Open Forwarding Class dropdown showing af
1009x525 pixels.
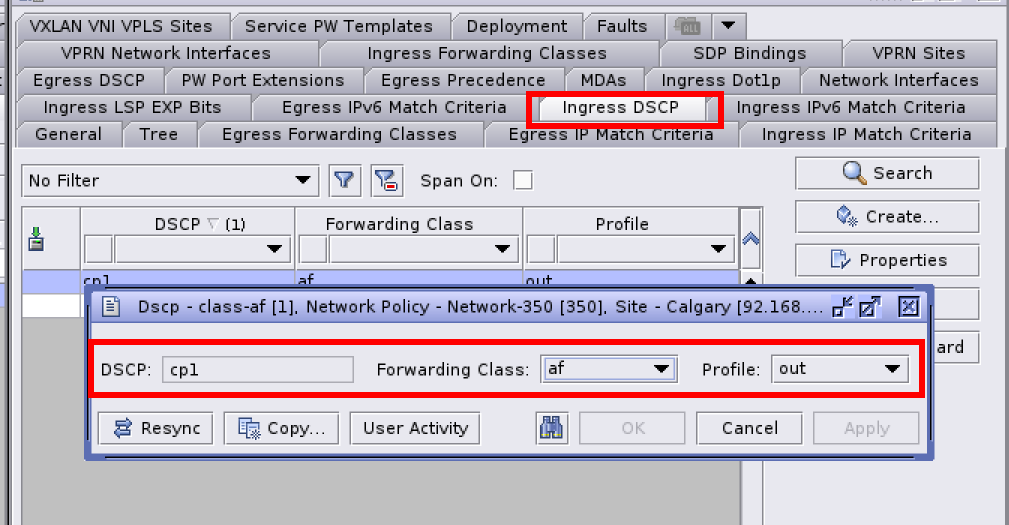608,369
